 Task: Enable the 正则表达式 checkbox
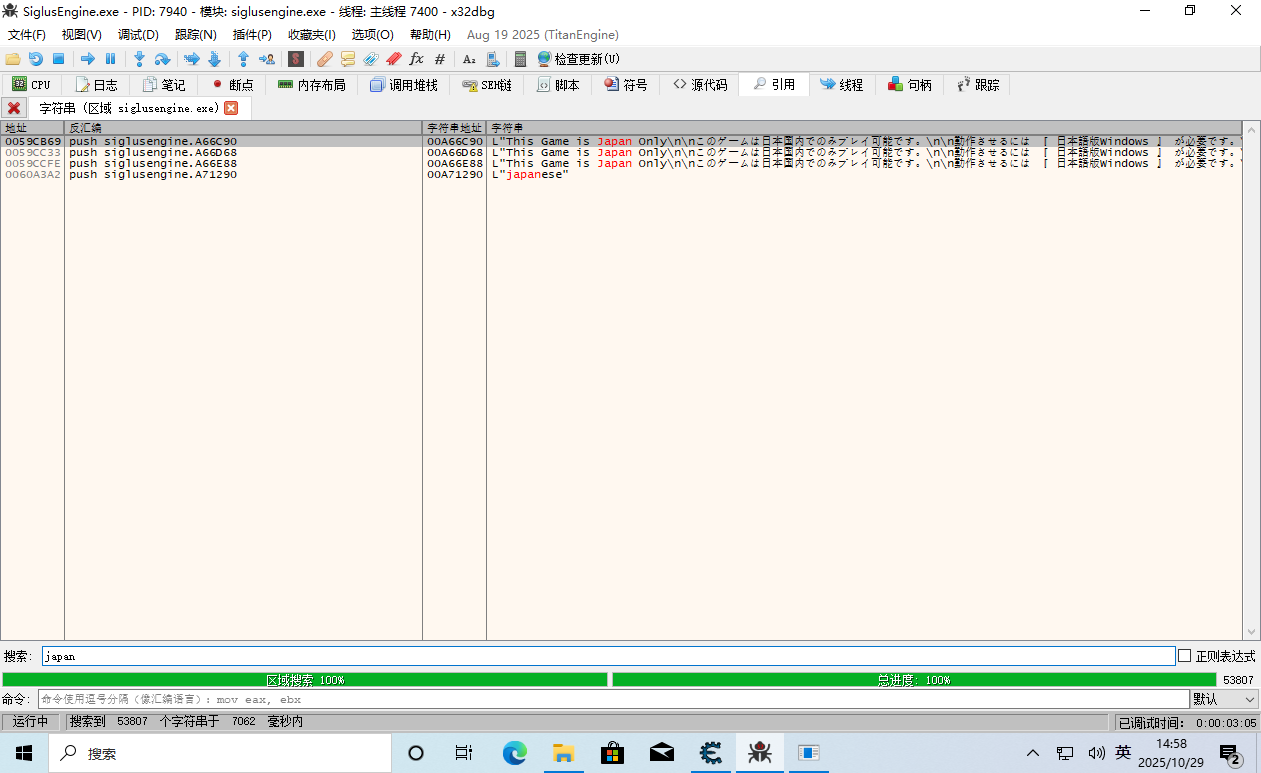click(1185, 656)
